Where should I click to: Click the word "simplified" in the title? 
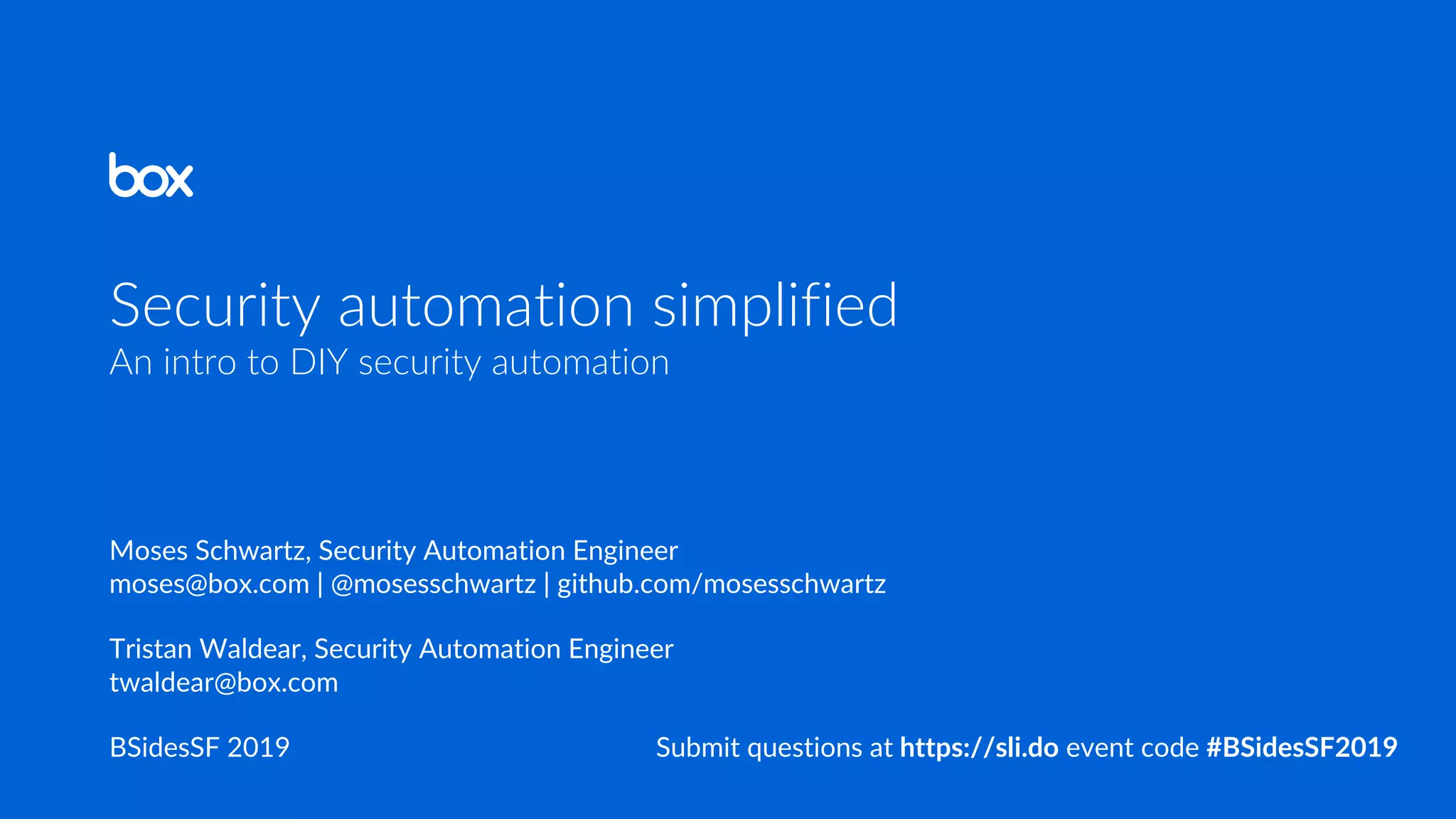(776, 306)
